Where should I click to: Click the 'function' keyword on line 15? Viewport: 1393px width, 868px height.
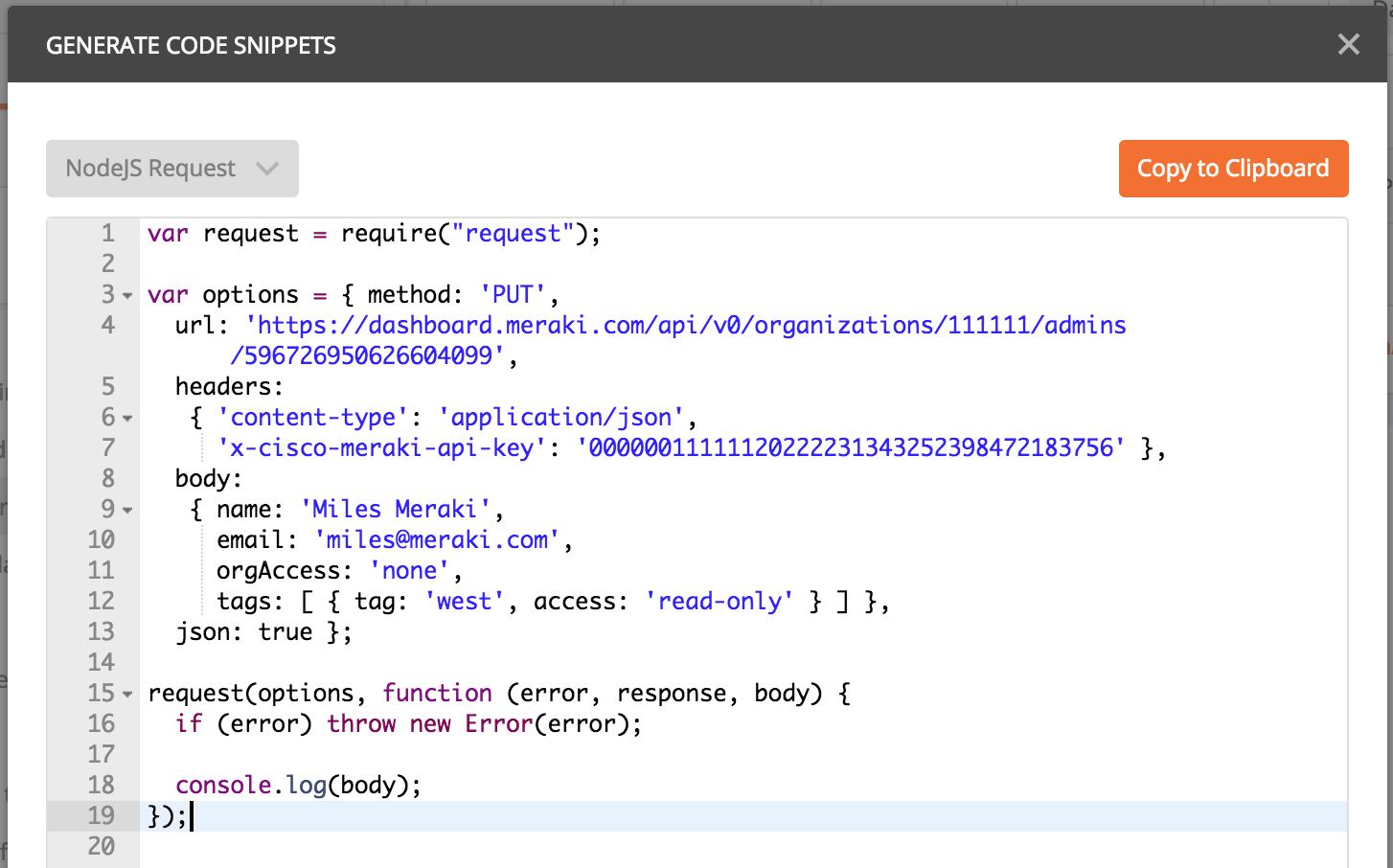[437, 693]
